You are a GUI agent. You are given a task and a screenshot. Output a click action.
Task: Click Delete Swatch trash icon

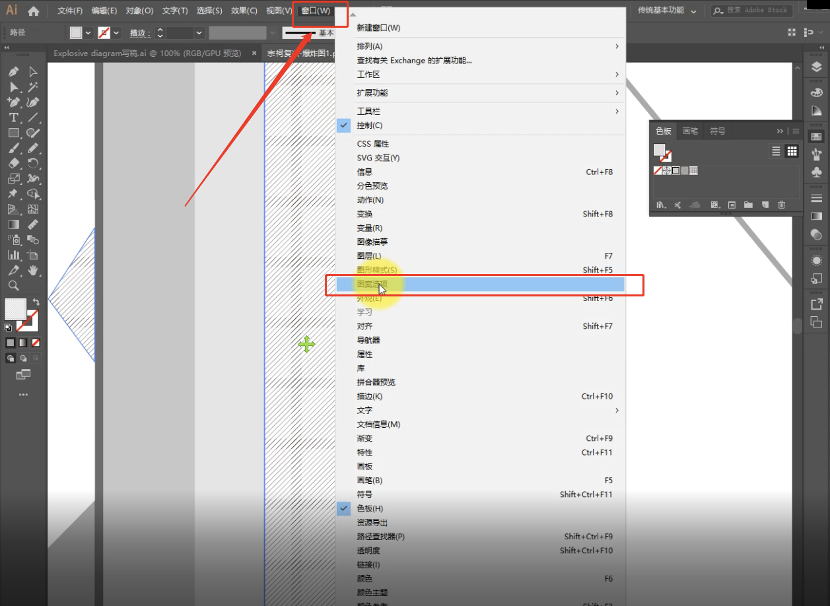[781, 205]
